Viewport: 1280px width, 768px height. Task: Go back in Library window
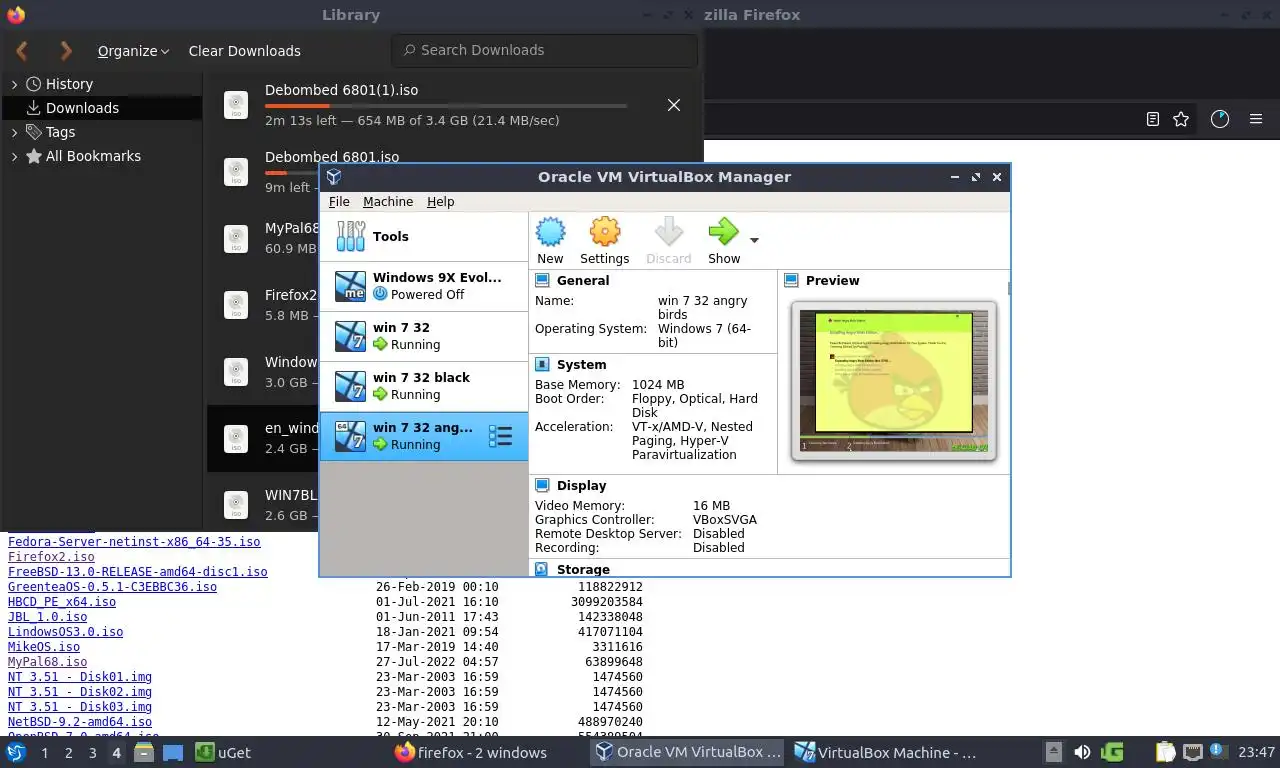22,51
